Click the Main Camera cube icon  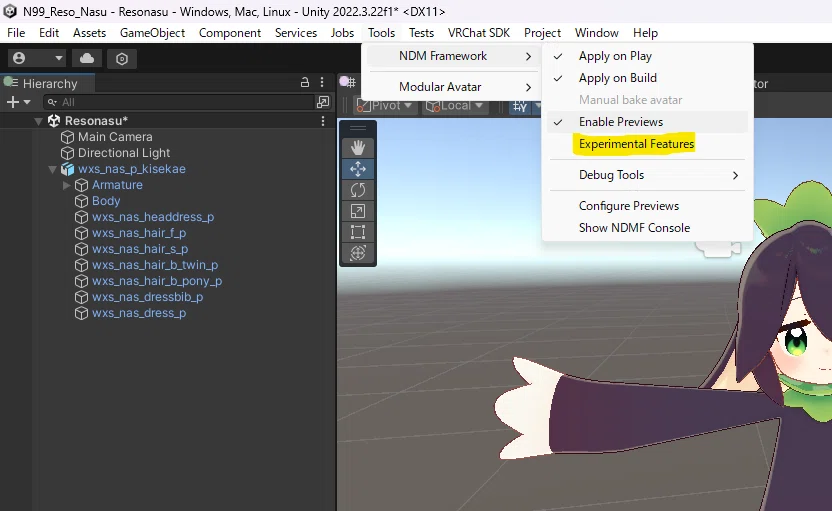(67, 137)
